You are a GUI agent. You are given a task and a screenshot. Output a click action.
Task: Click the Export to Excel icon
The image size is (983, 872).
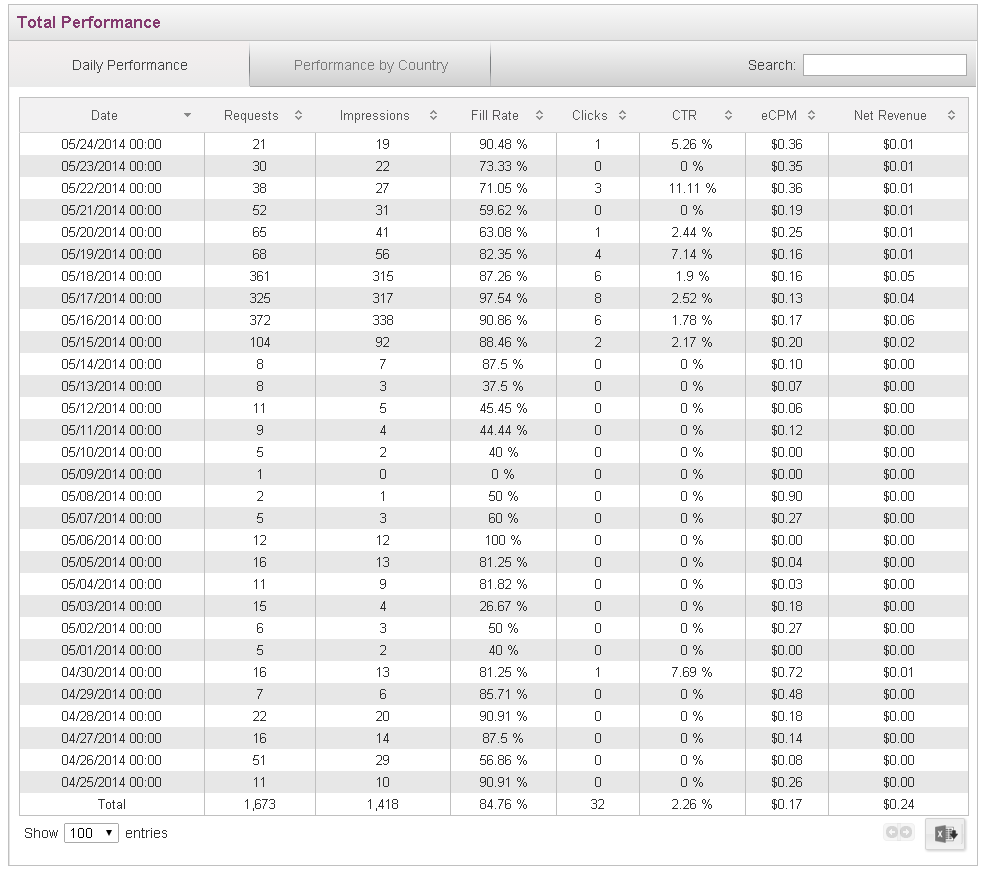[945, 834]
